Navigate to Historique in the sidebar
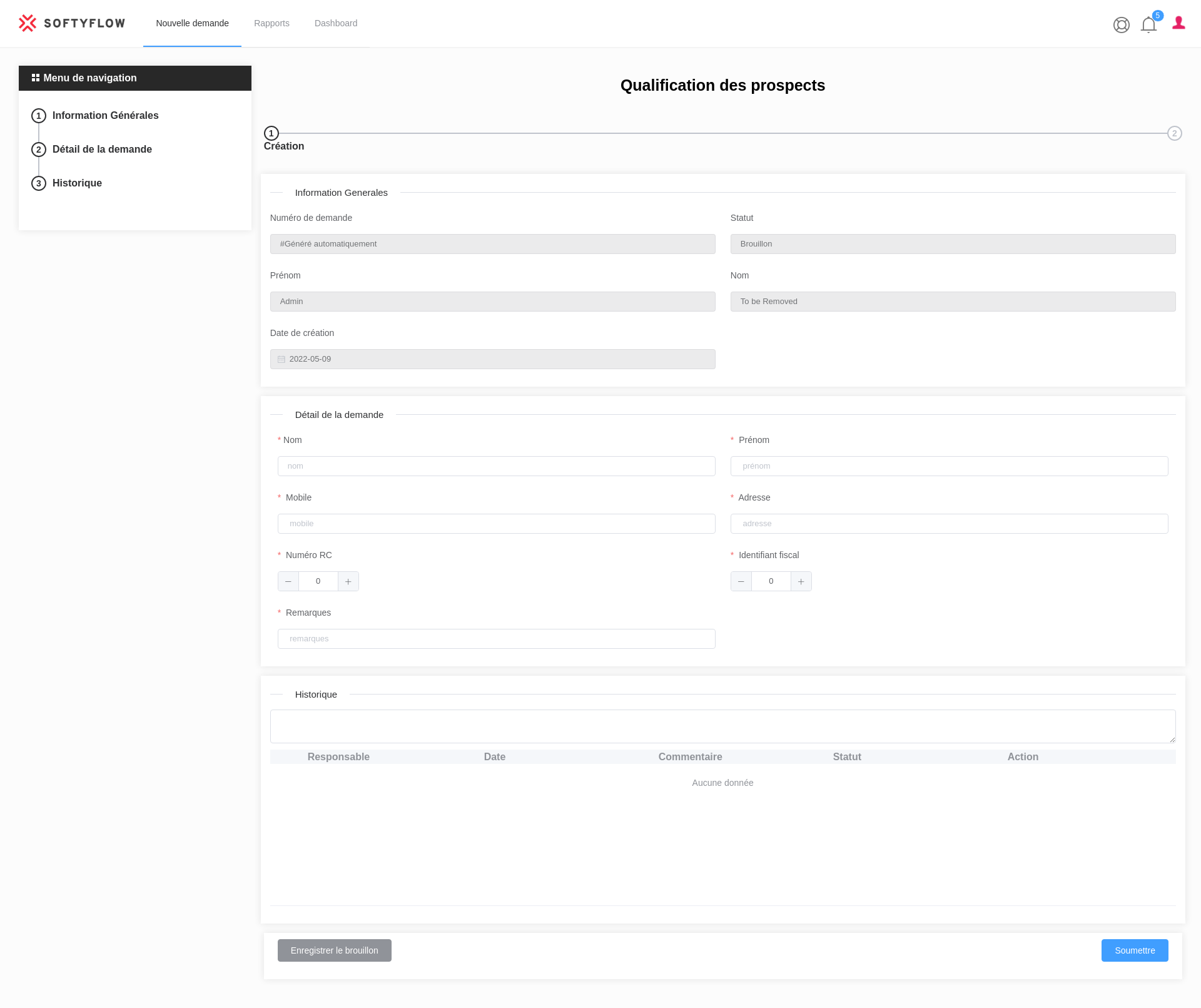This screenshot has width=1201, height=1008. tap(76, 183)
